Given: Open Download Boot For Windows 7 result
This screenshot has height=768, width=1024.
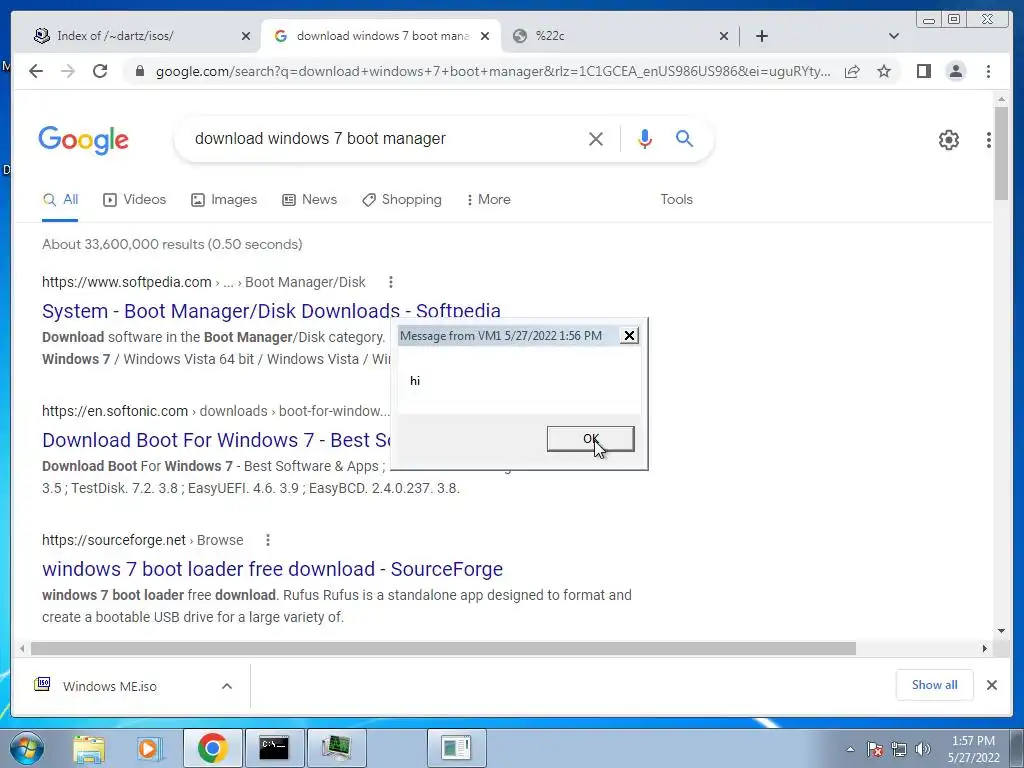Looking at the screenshot, I should [x=216, y=440].
